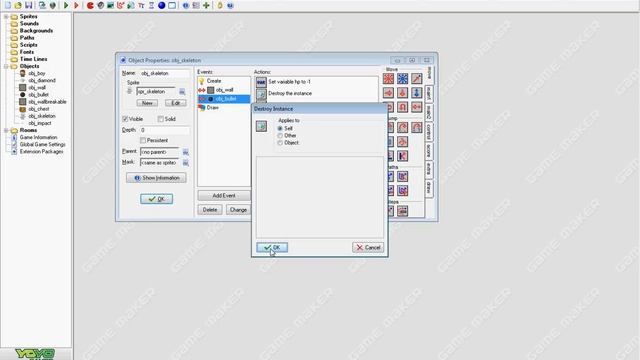The height and width of the screenshot is (360, 640).
Task: Switch to the extra actions tab
Action: click(429, 169)
